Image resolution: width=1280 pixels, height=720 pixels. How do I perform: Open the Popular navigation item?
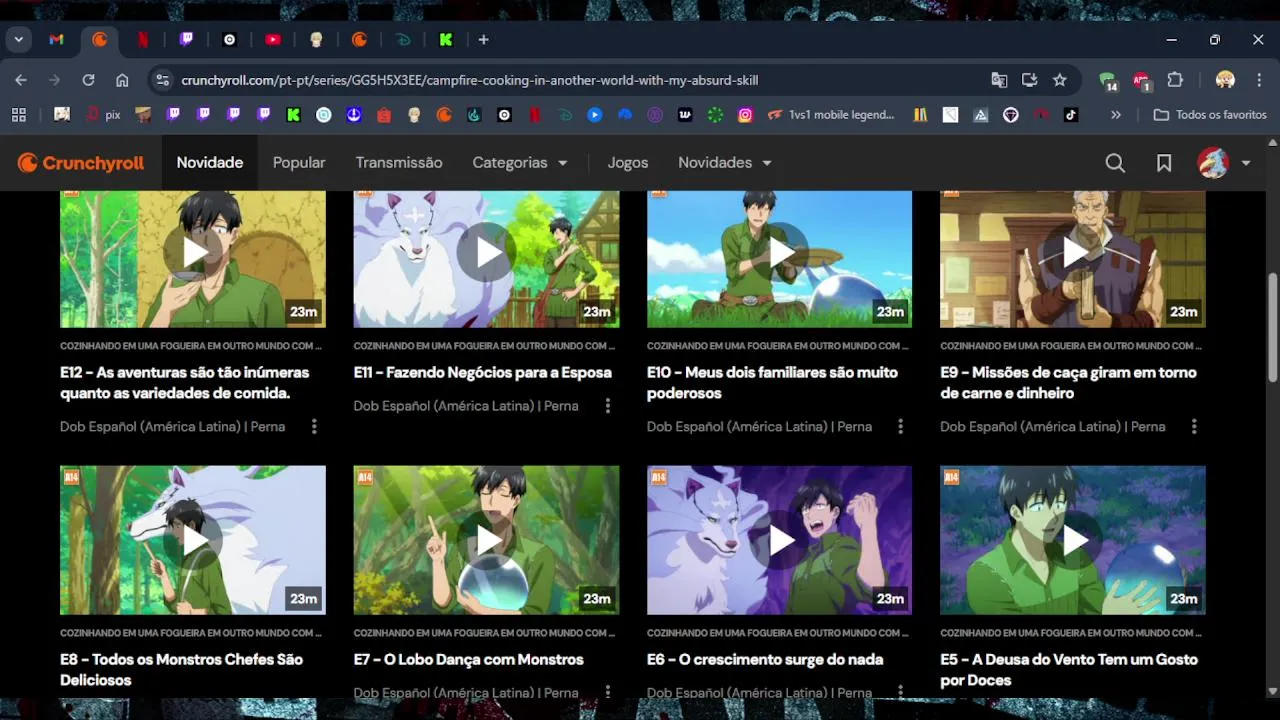coord(299,163)
